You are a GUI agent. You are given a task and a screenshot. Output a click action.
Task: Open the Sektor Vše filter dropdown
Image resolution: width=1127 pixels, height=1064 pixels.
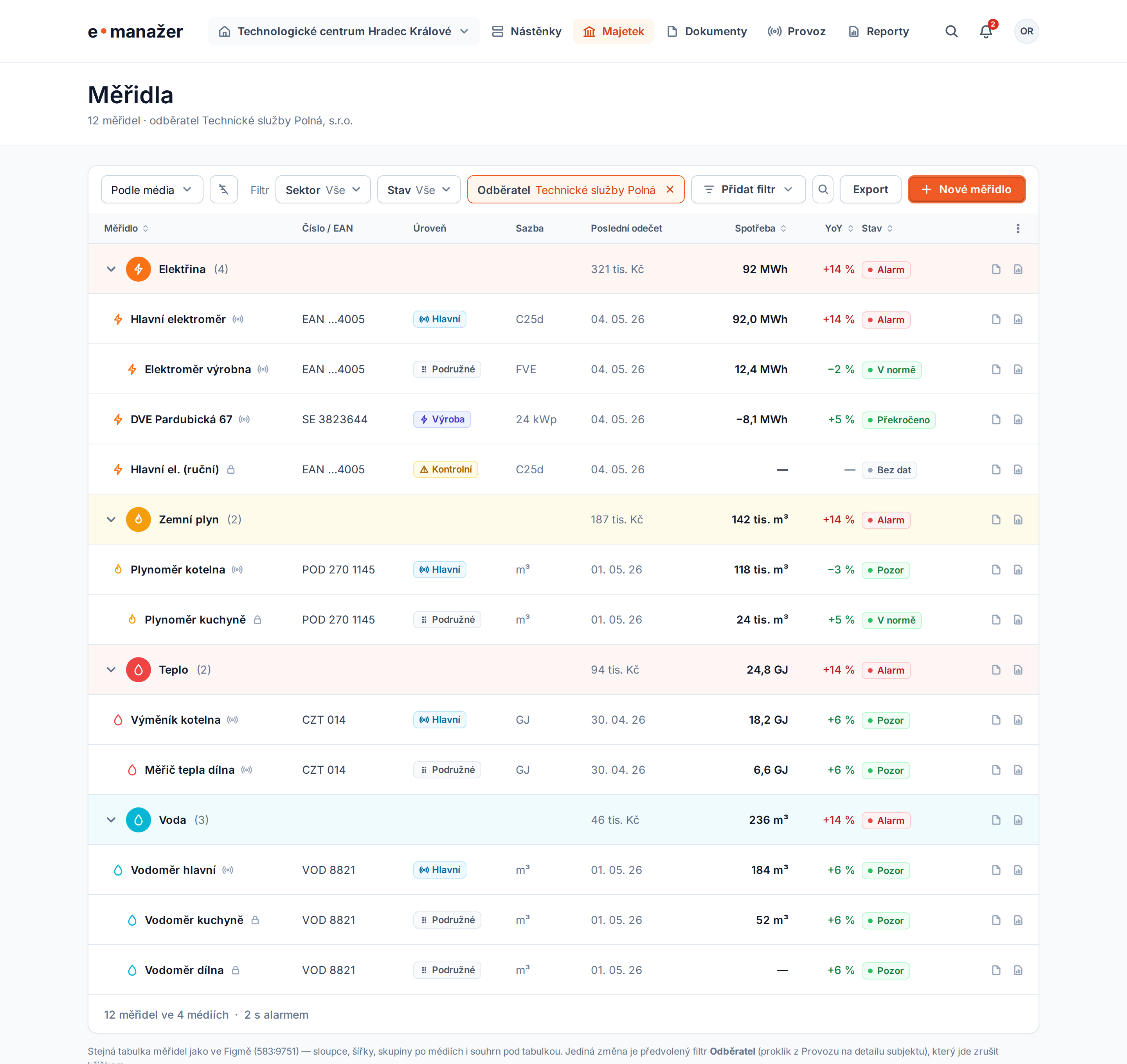point(323,189)
